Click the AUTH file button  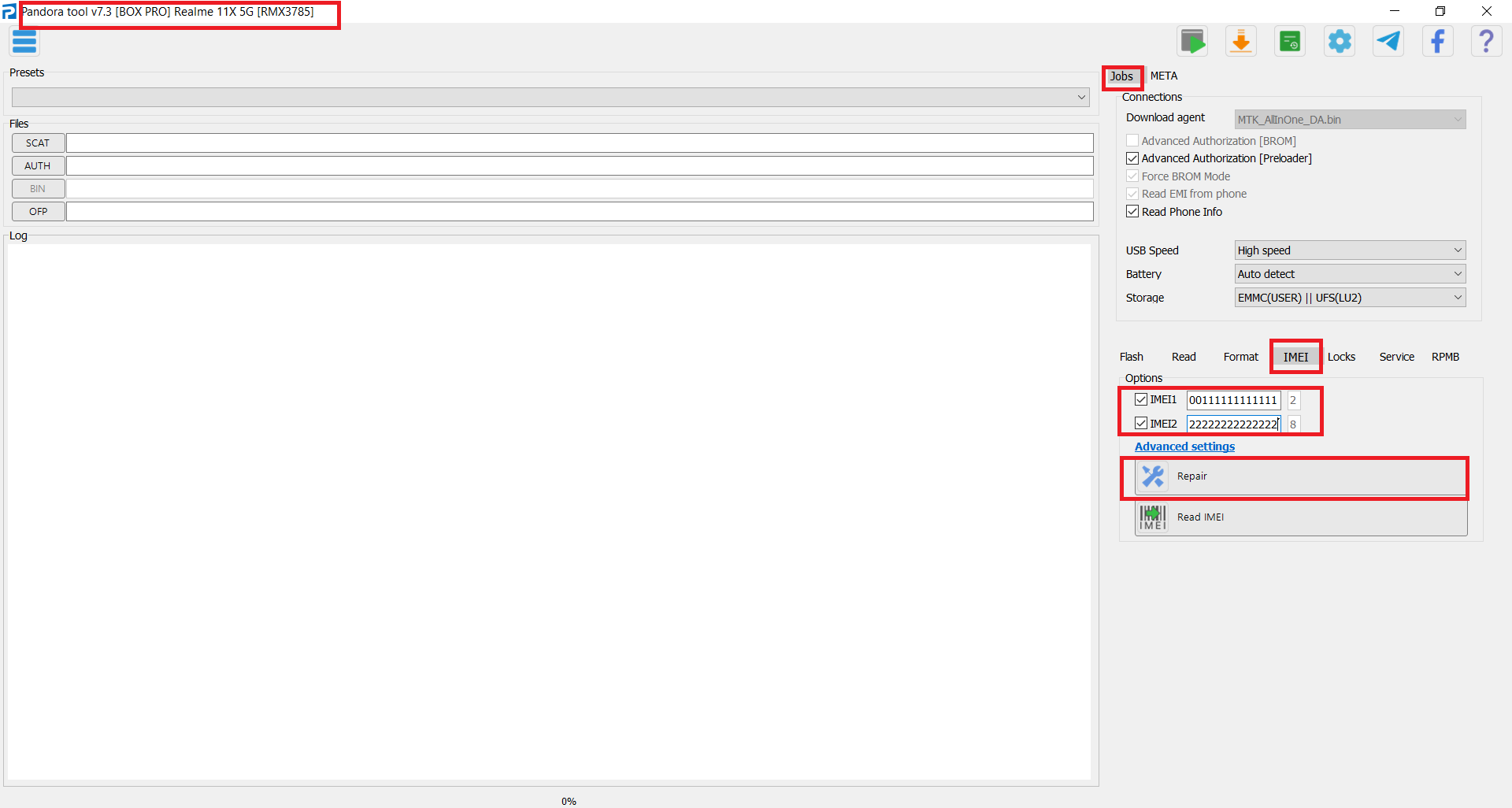point(38,166)
